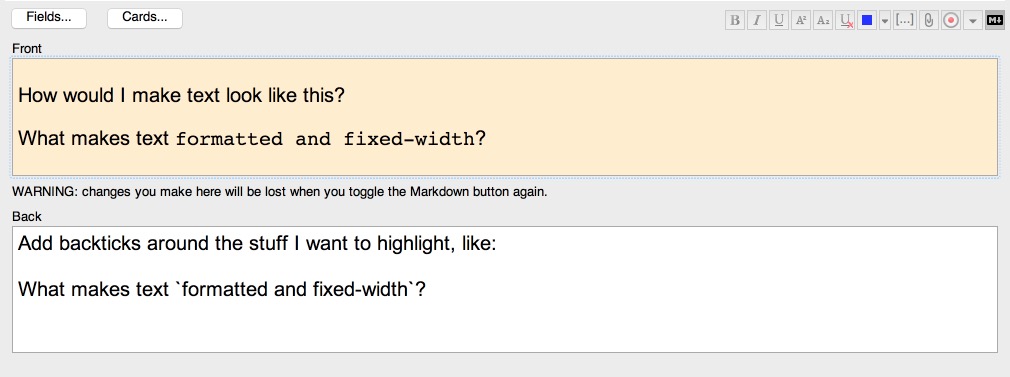The width and height of the screenshot is (1010, 377).
Task: Expand the advanced options dropdown arrow
Action: pos(973,21)
